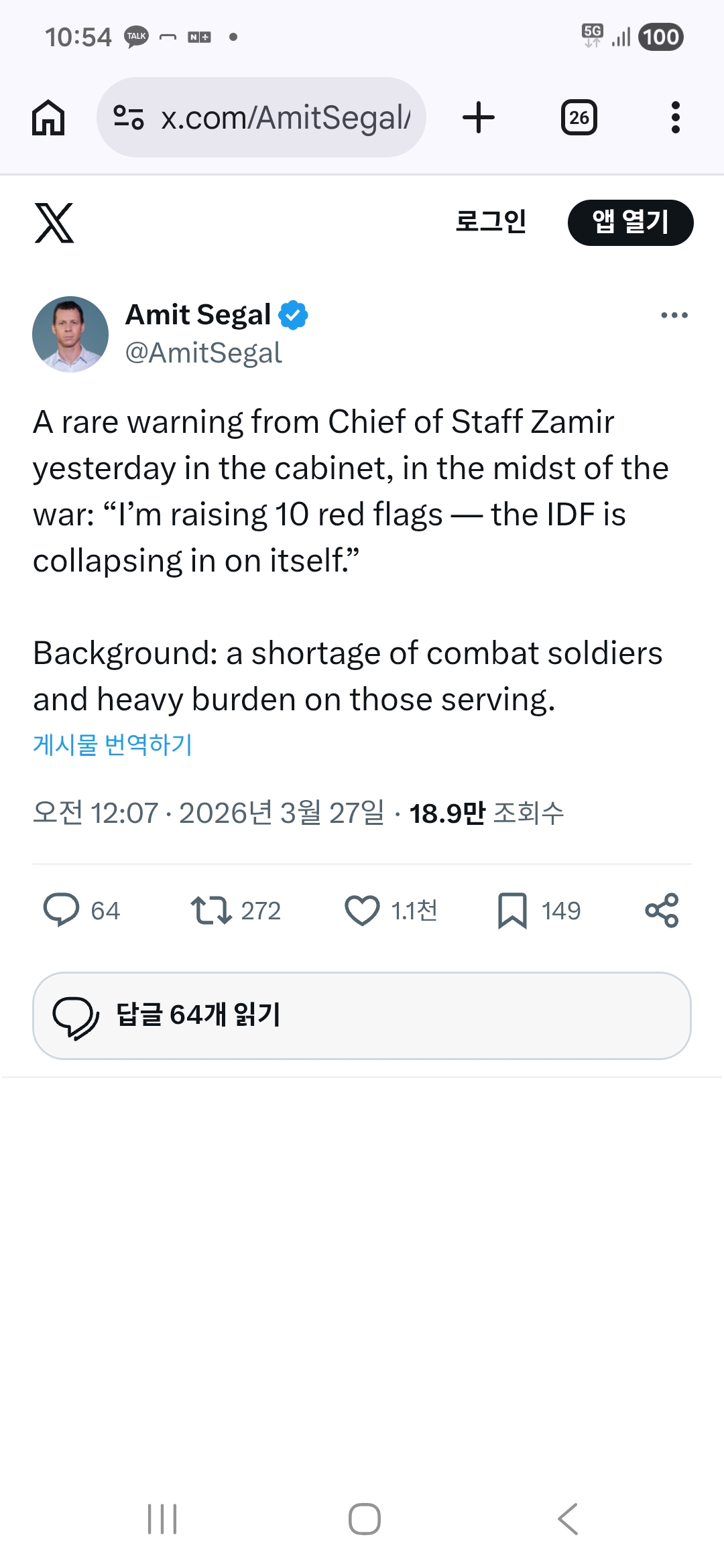Open a new browser tab with the plus icon
The width and height of the screenshot is (724, 1568).
tap(478, 117)
